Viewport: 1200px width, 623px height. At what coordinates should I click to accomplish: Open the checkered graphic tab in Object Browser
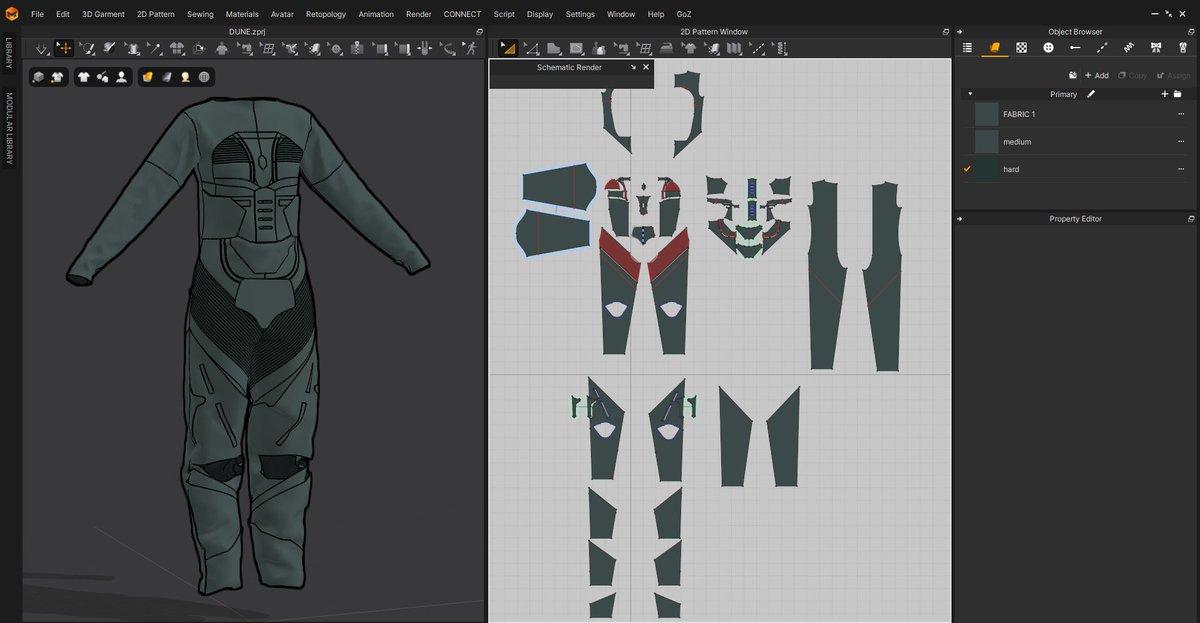pyautogui.click(x=1021, y=47)
